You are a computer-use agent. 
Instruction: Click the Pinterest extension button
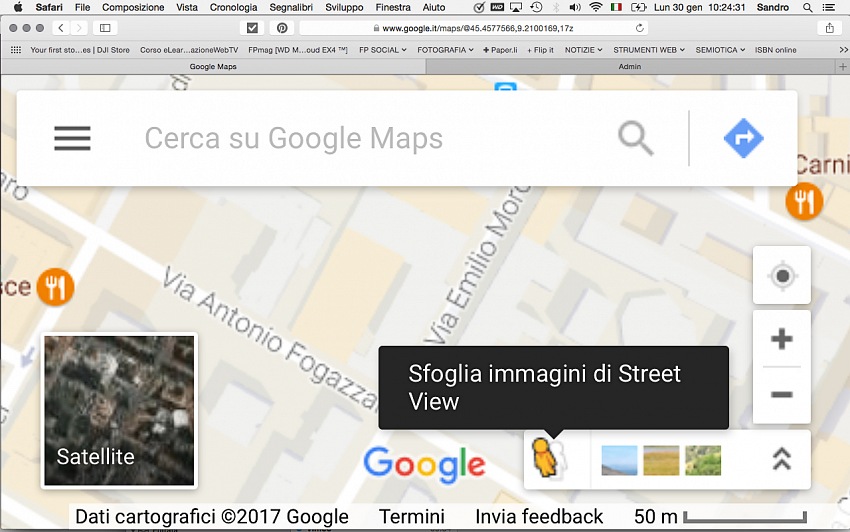pos(282,28)
